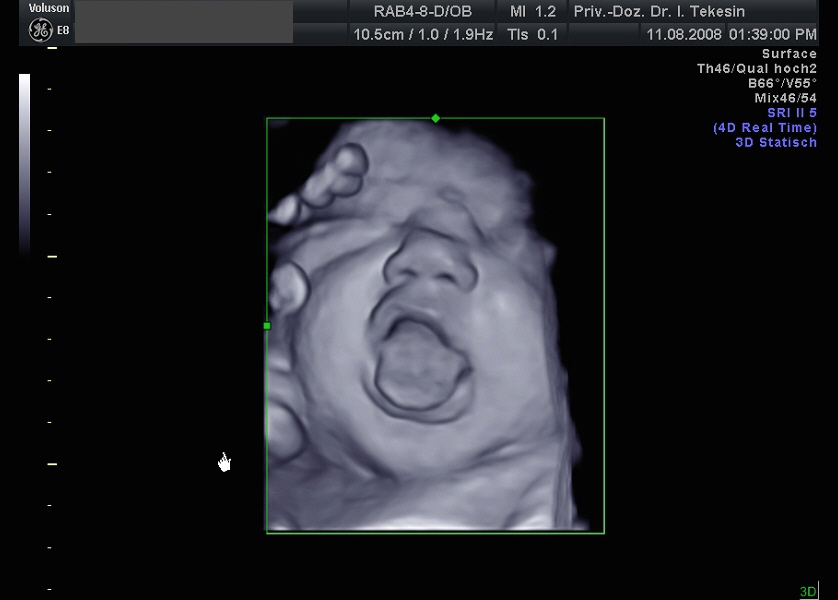Click the Voluson brand label
This screenshot has height=600, width=838.
click(49, 8)
